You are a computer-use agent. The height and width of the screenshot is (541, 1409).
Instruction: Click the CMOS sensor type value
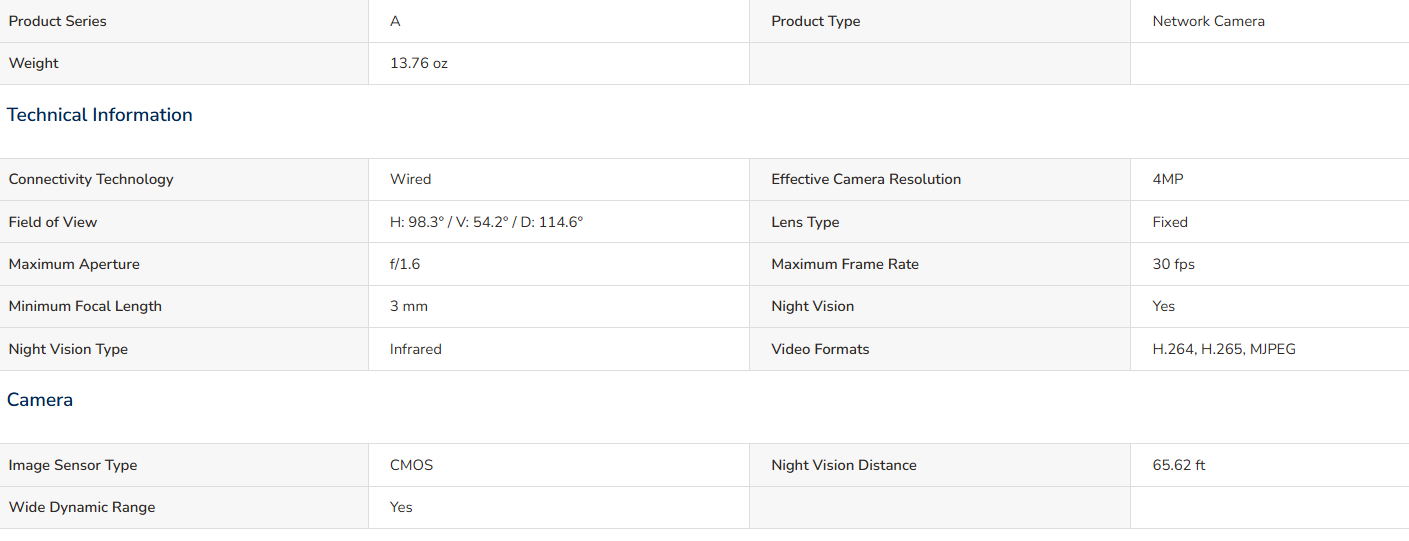[412, 465]
